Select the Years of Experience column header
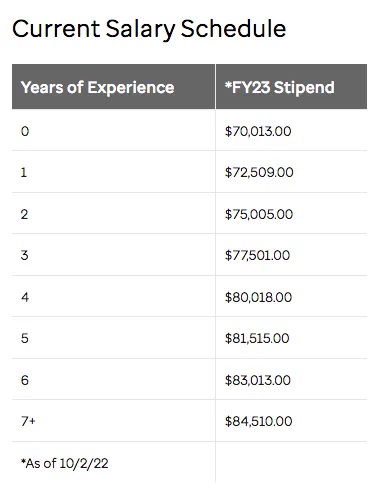This screenshot has height=492, width=380. click(114, 87)
